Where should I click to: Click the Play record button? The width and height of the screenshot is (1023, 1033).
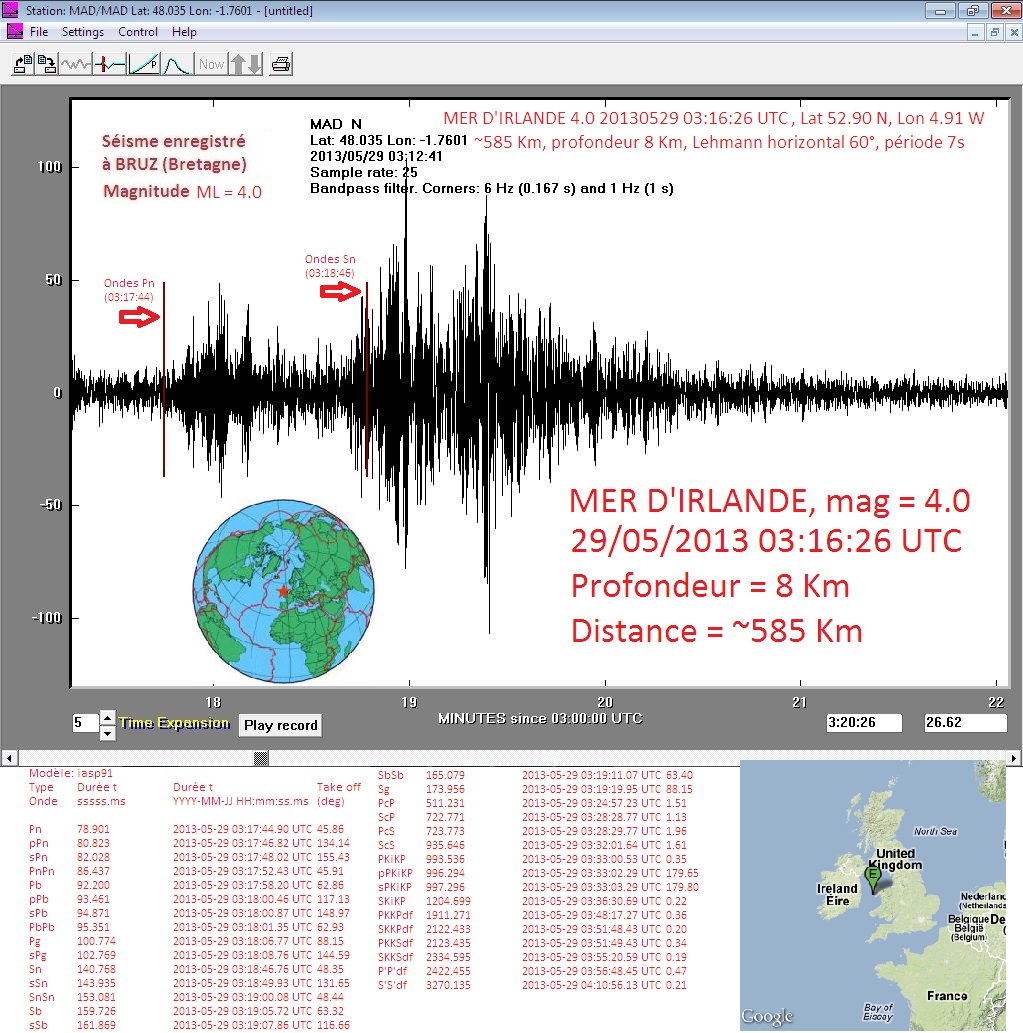(280, 725)
